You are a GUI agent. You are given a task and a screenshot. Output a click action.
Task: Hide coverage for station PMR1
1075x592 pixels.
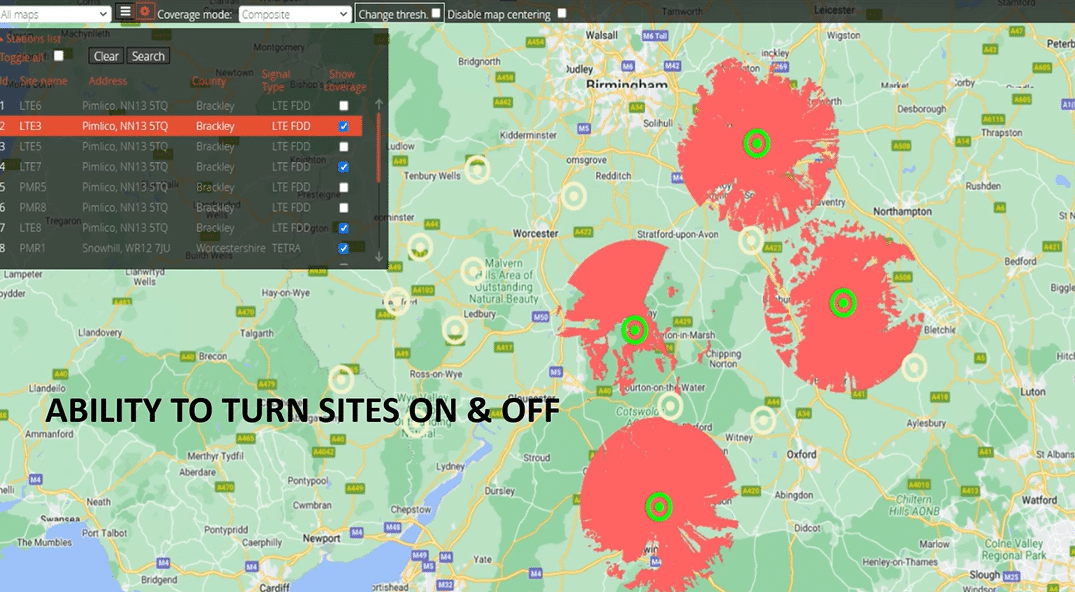pos(343,248)
